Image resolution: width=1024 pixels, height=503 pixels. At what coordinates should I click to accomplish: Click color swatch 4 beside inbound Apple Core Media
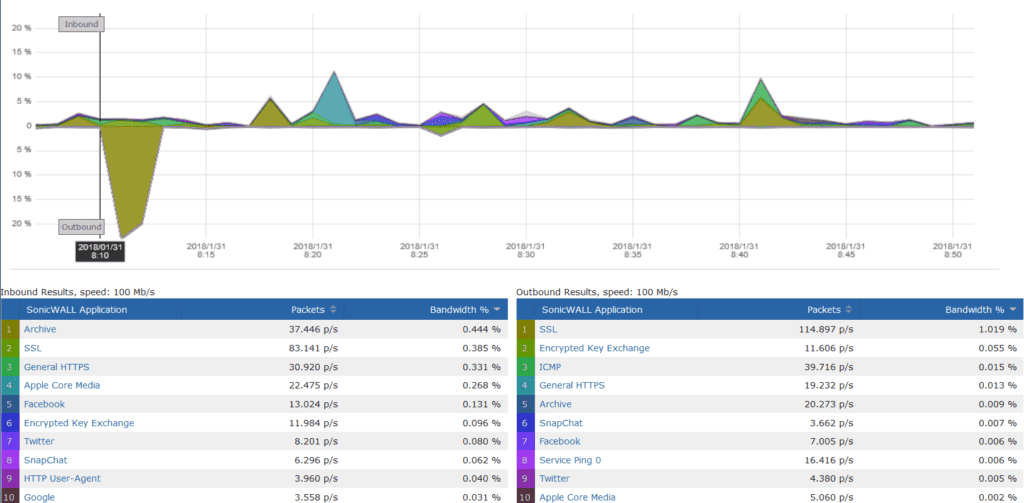pyautogui.click(x=10, y=385)
